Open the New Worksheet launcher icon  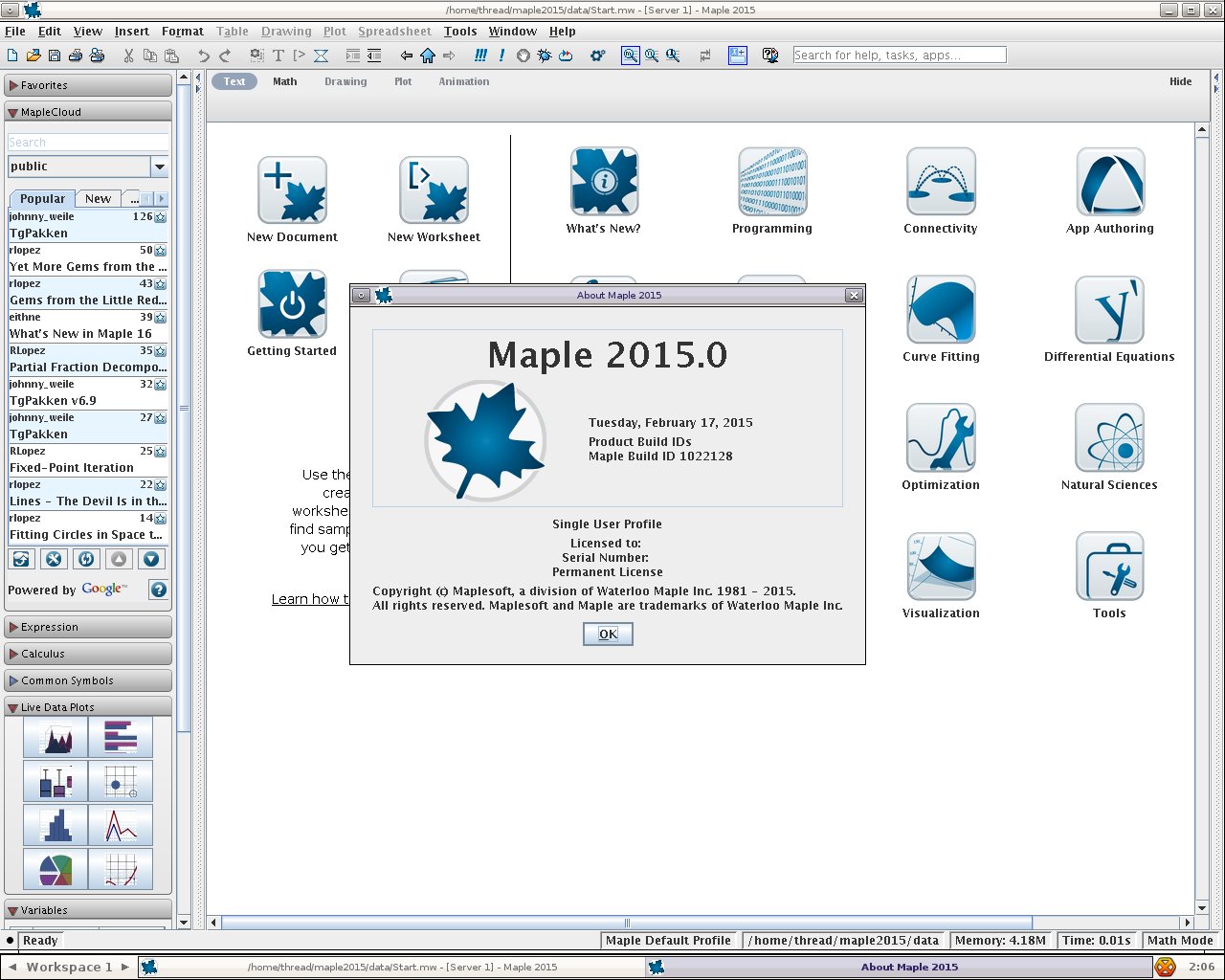point(434,190)
